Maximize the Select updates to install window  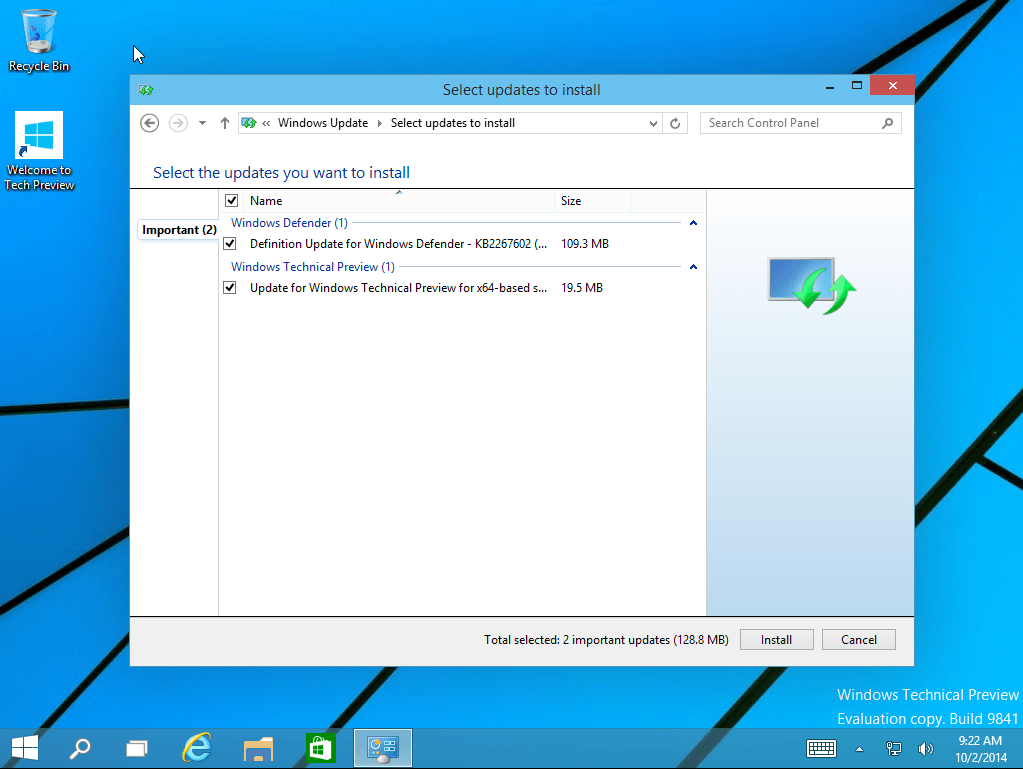[x=857, y=85]
